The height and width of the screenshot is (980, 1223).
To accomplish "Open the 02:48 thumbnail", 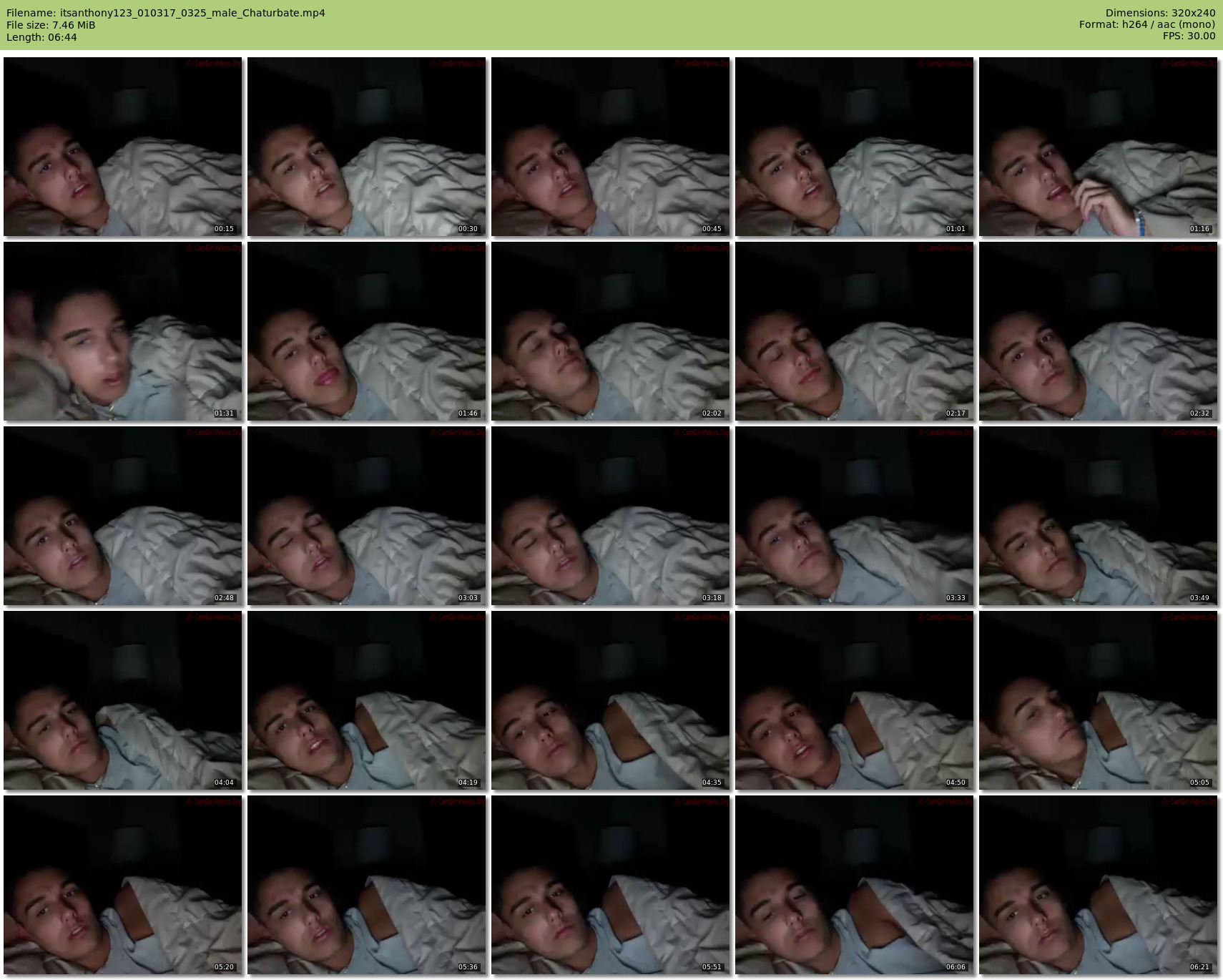I will click(x=122, y=516).
